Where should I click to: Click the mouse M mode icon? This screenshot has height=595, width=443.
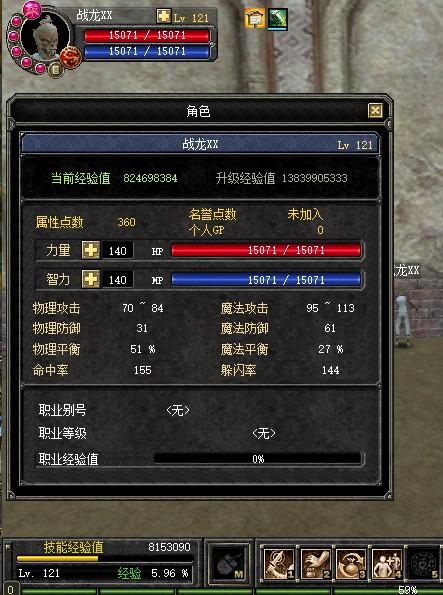tap(229, 564)
